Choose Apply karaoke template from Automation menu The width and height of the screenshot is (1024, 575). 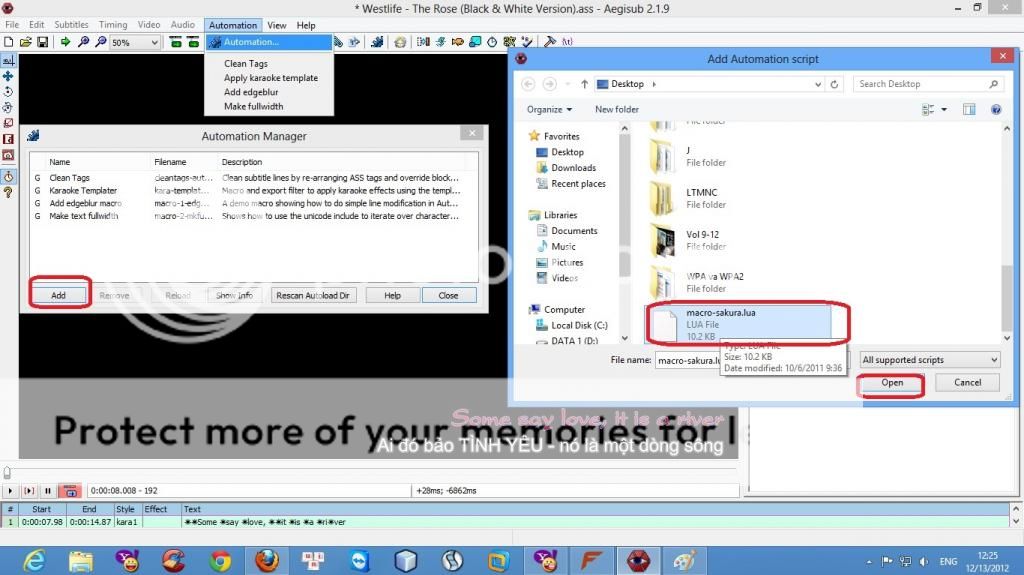click(x=270, y=78)
